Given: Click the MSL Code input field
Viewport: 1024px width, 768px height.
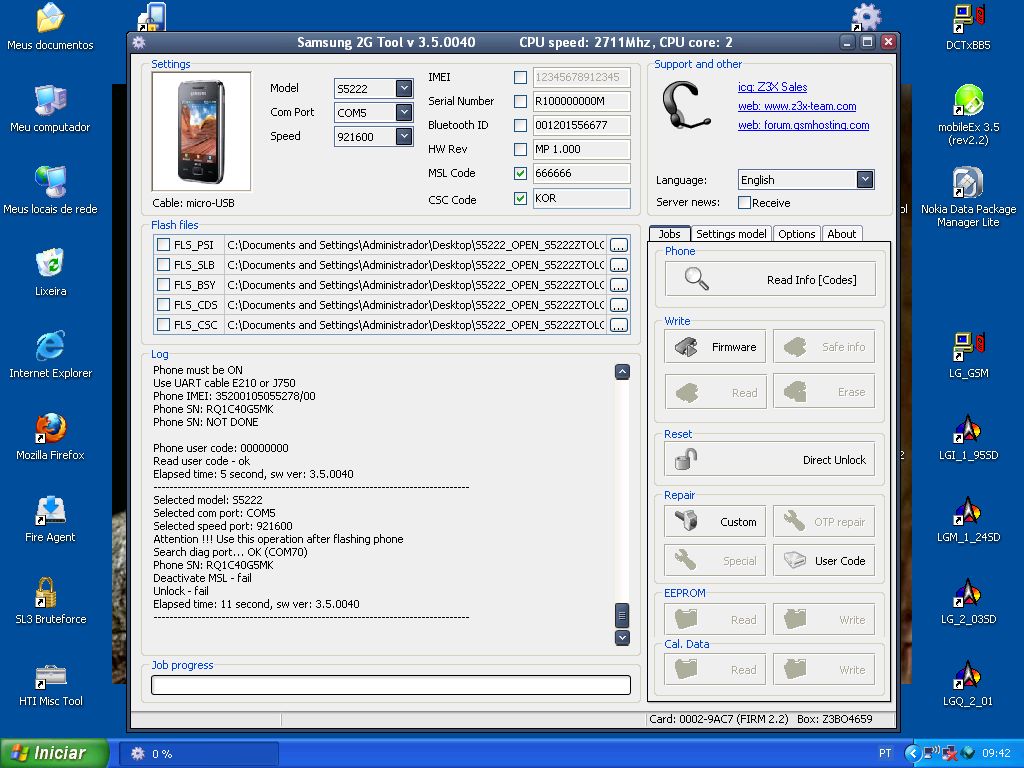Looking at the screenshot, I should [x=581, y=173].
